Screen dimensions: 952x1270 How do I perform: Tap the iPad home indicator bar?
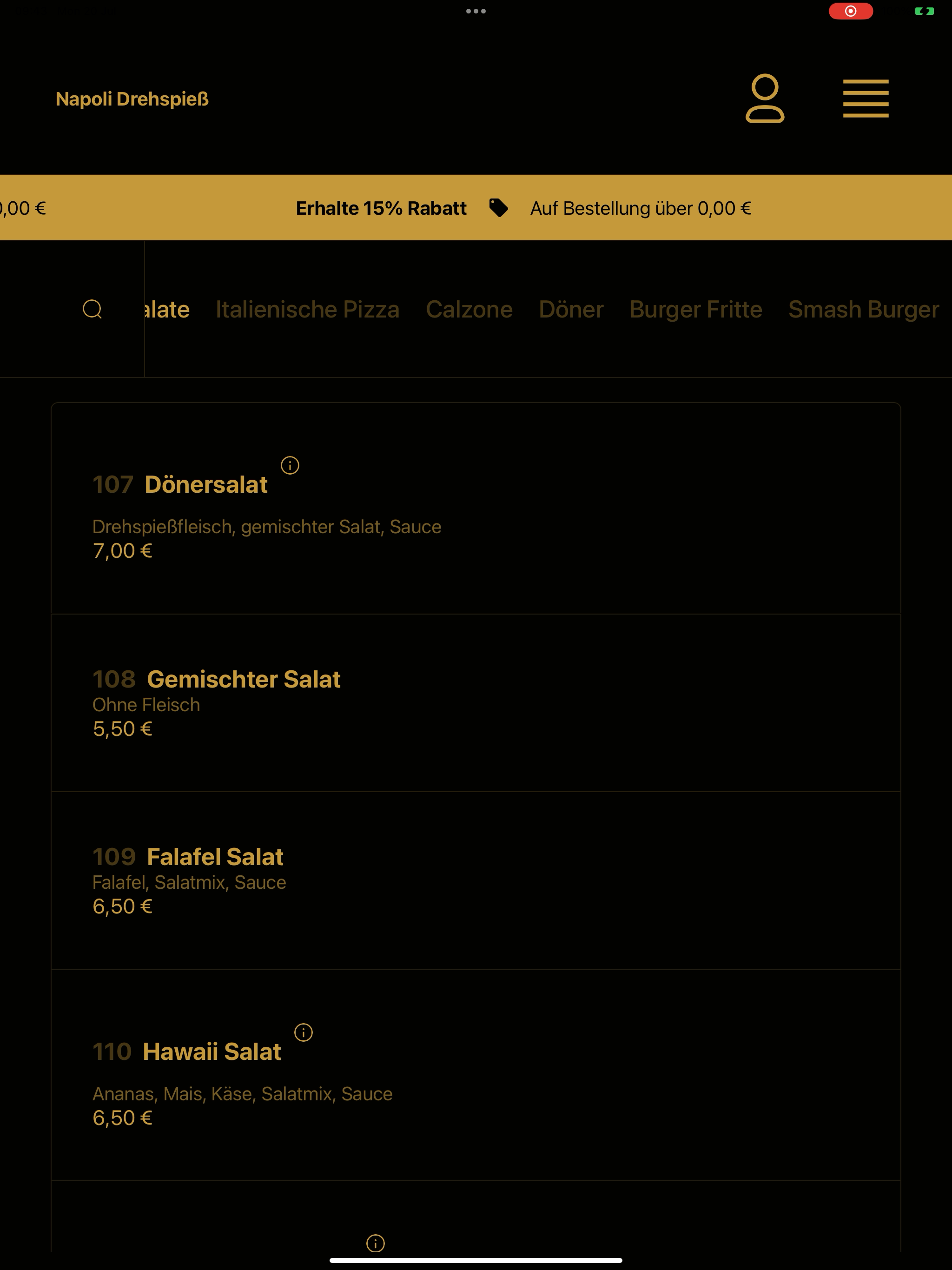pos(476,1260)
